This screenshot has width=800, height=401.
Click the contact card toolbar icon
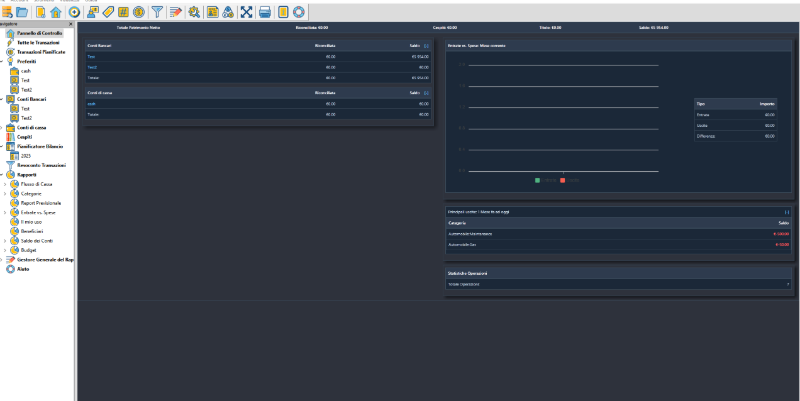tap(213, 12)
